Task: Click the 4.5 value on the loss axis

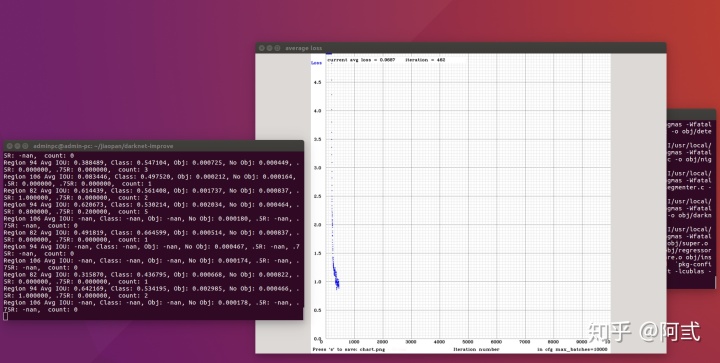Action: (x=317, y=83)
